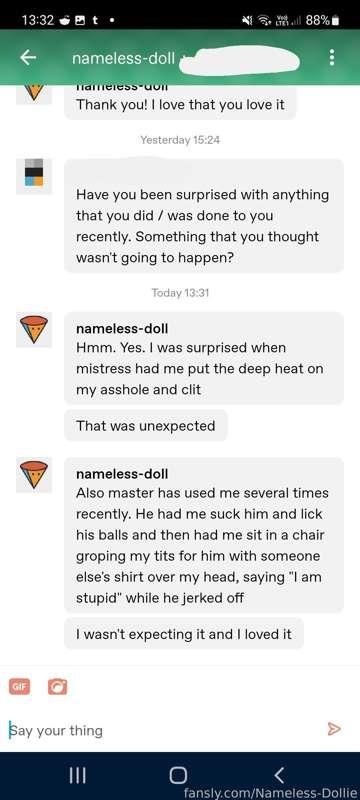
Task: Open the three-dot overflow menu
Action: coord(332,58)
